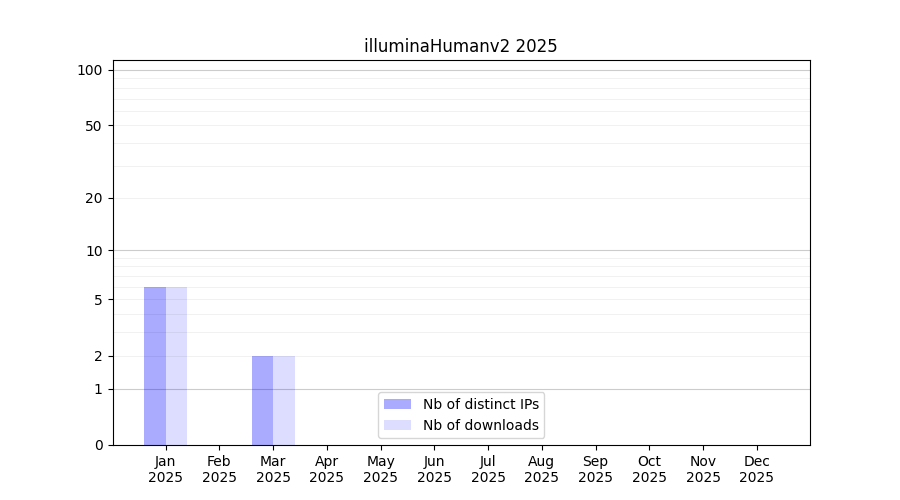Click the January downloads bar
The image size is (900, 500).
click(176, 366)
